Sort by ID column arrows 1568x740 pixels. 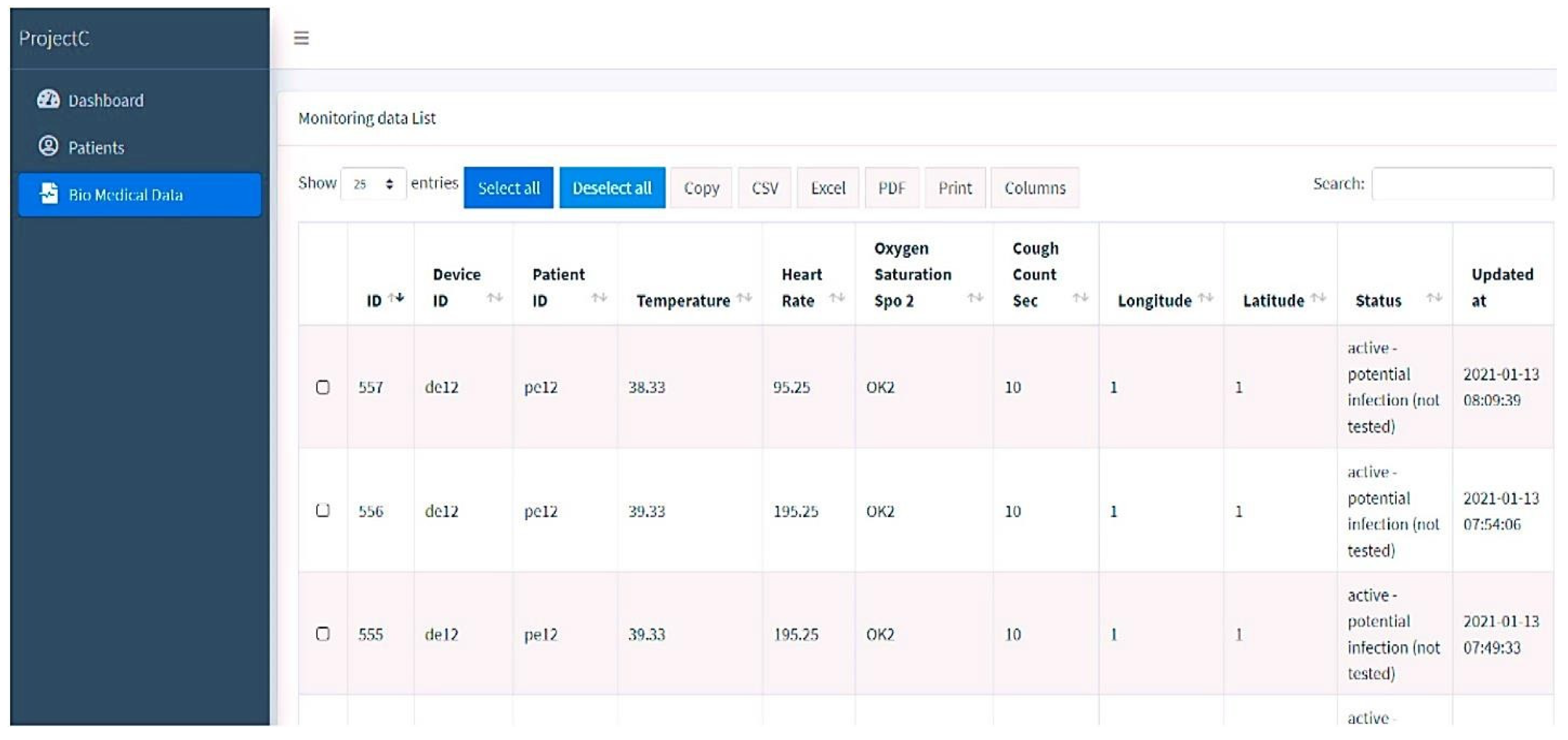coord(396,297)
